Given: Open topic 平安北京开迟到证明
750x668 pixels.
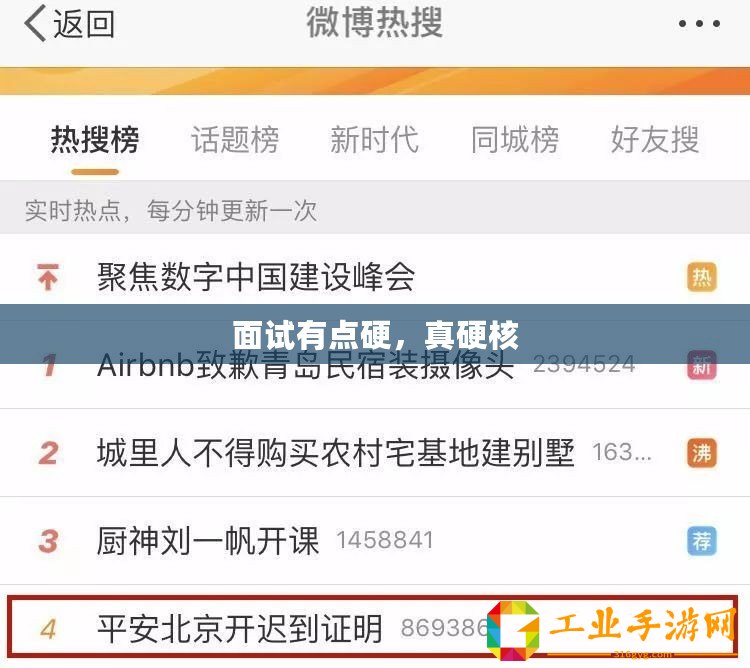Looking at the screenshot, I should 240,628.
